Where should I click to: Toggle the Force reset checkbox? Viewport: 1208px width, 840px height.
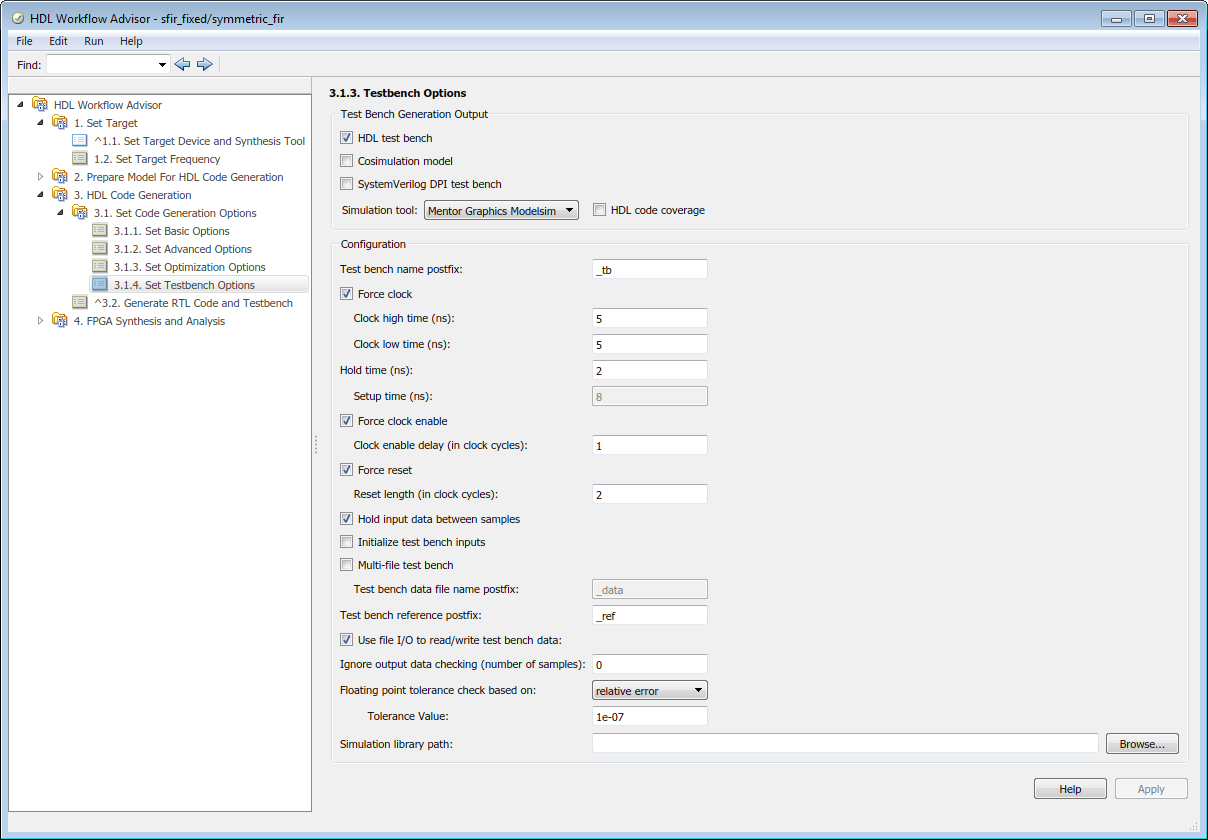[347, 470]
